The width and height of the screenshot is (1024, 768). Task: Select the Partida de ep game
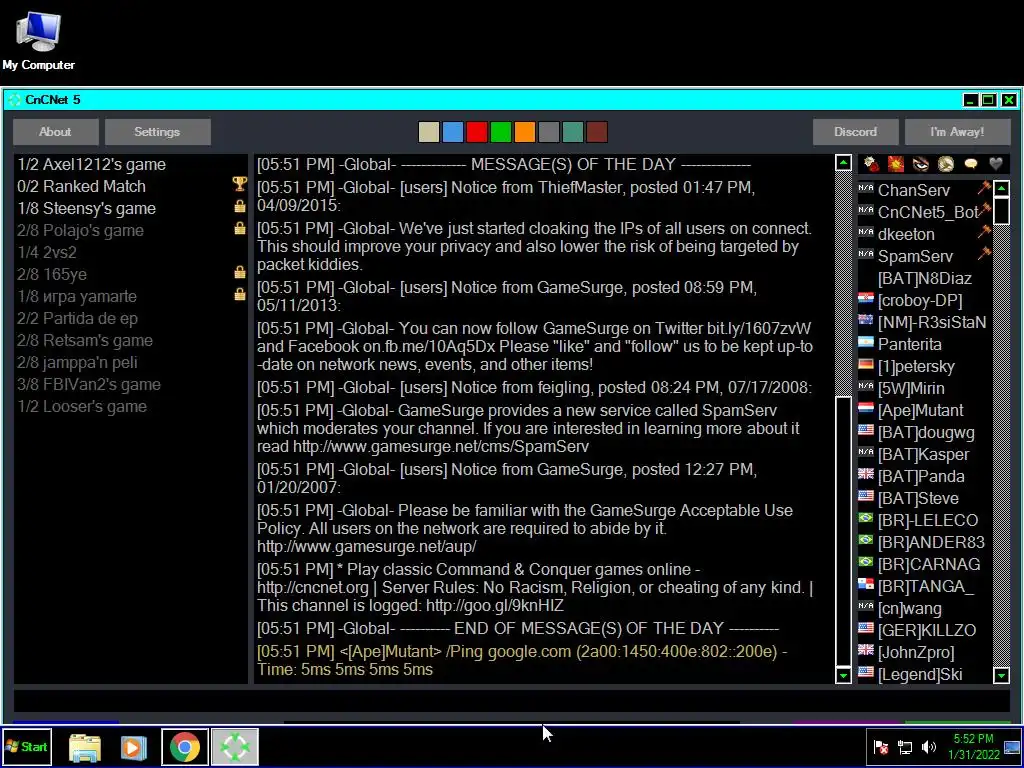131,318
